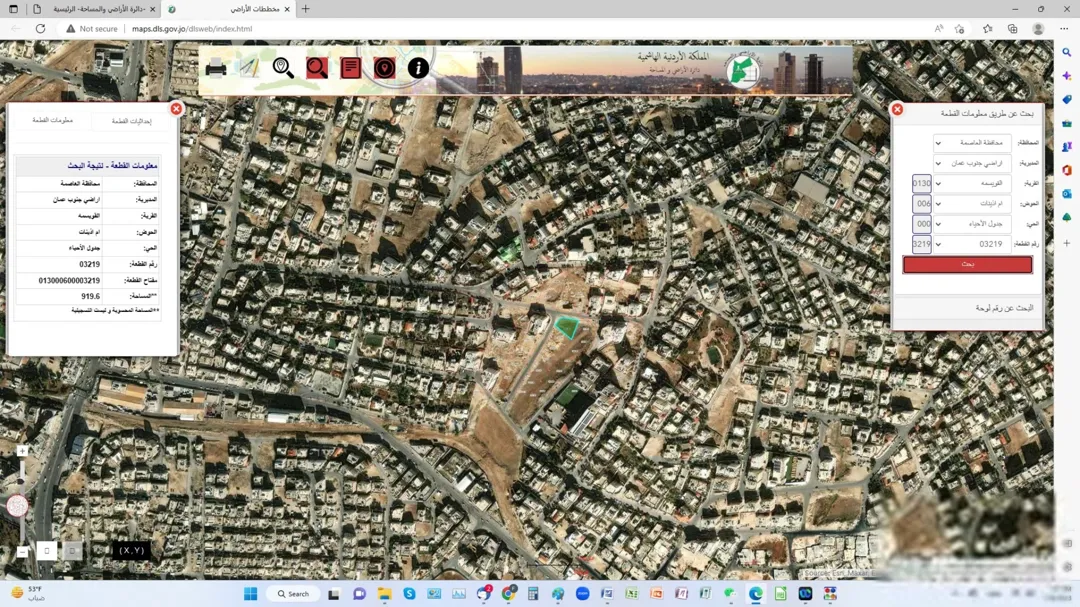Switch to the parcel coordinates tab
Viewport: 1080px width, 607px height.
[x=132, y=121]
